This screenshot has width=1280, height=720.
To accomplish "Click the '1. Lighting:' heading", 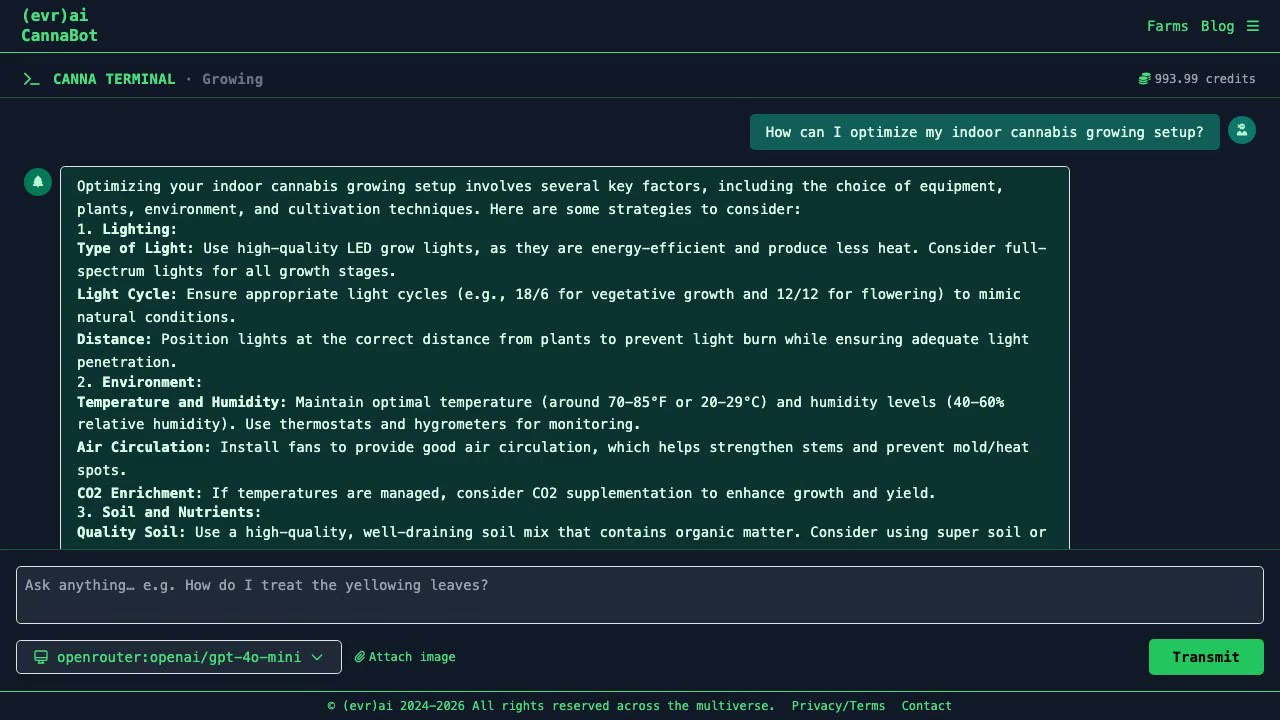I will coord(127,229).
